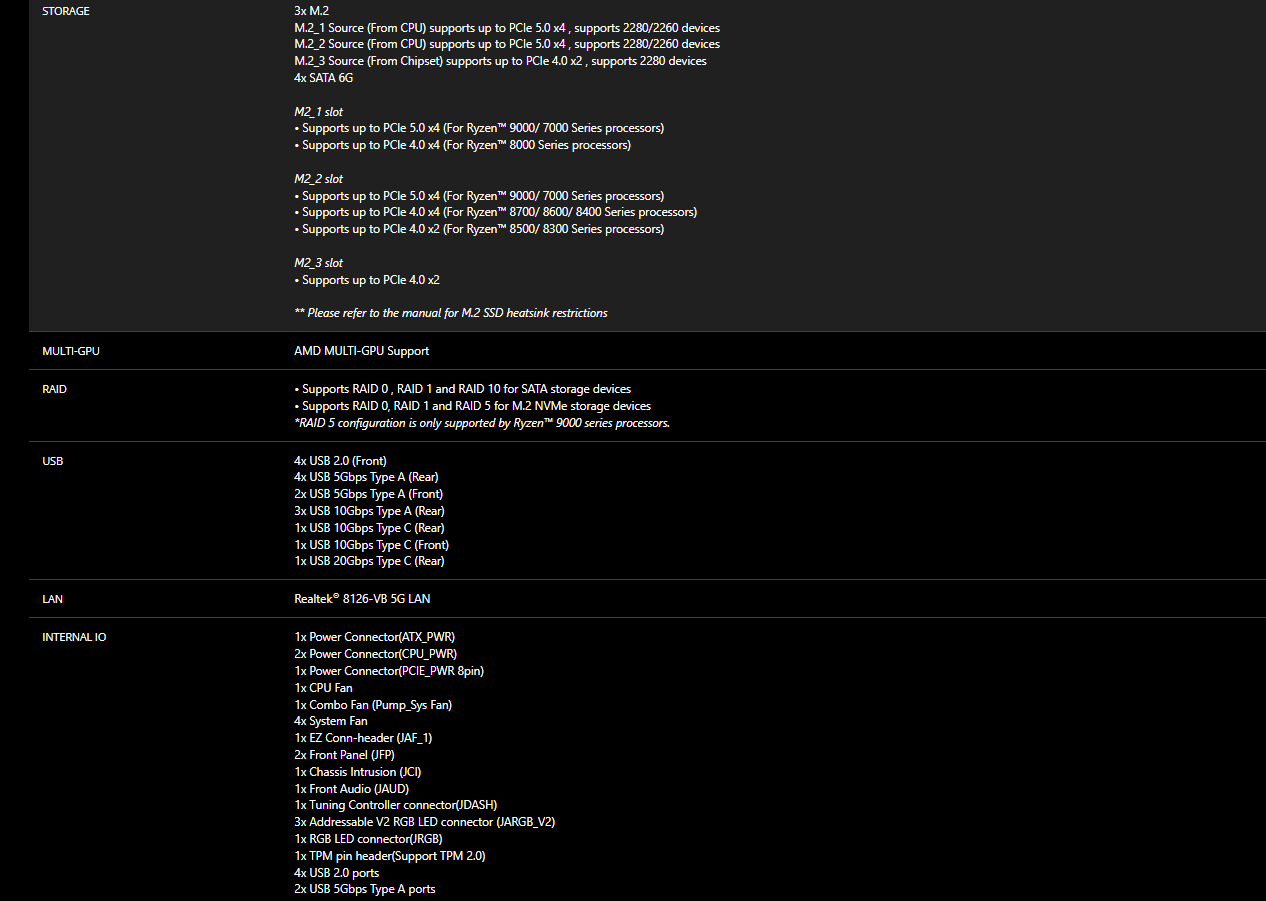Click the RAID 5 configuration footnote

point(482,423)
